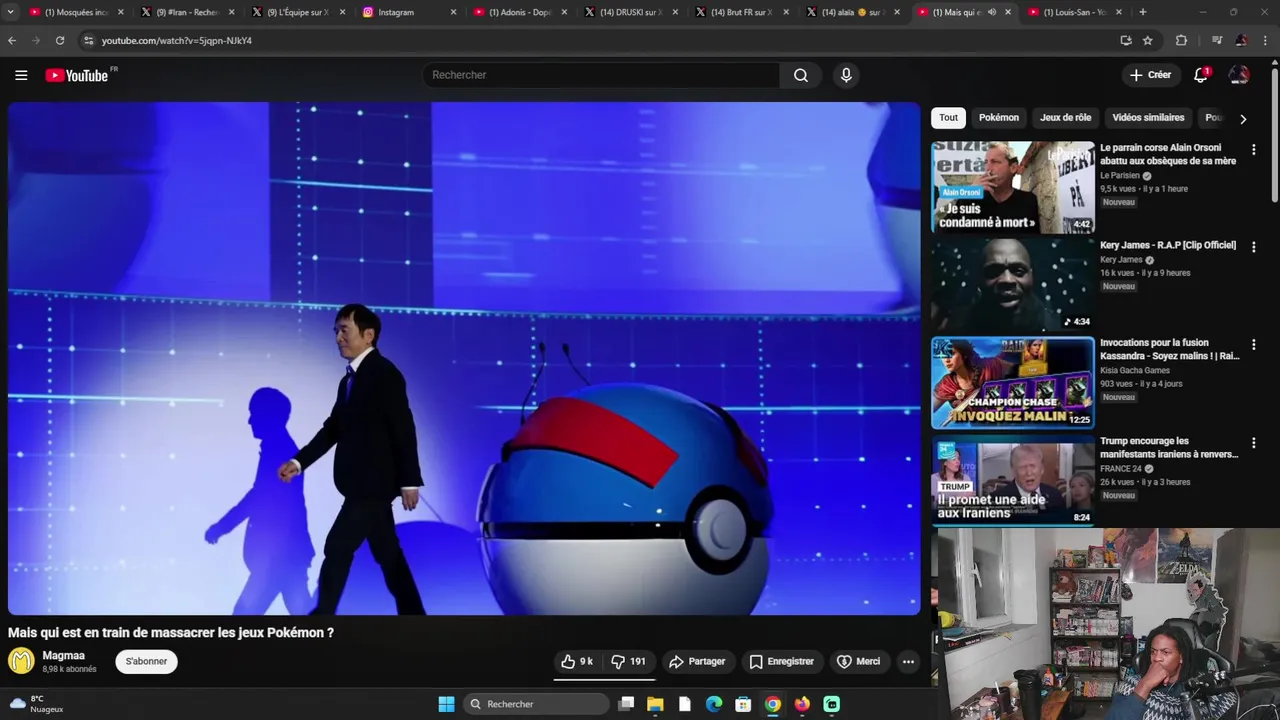Viewport: 1280px width, 720px height.
Task: Select the Vidéos similaires chip
Action: [1148, 117]
